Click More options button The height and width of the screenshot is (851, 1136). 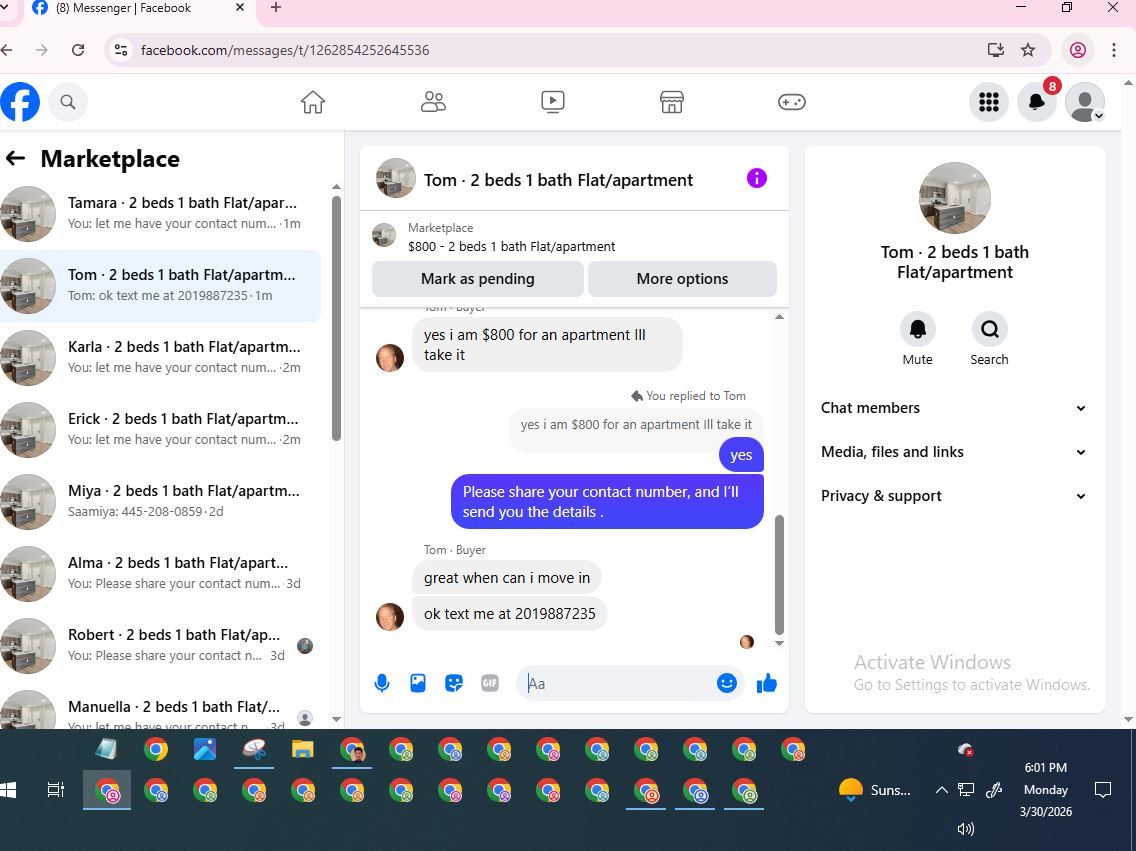pos(682,279)
